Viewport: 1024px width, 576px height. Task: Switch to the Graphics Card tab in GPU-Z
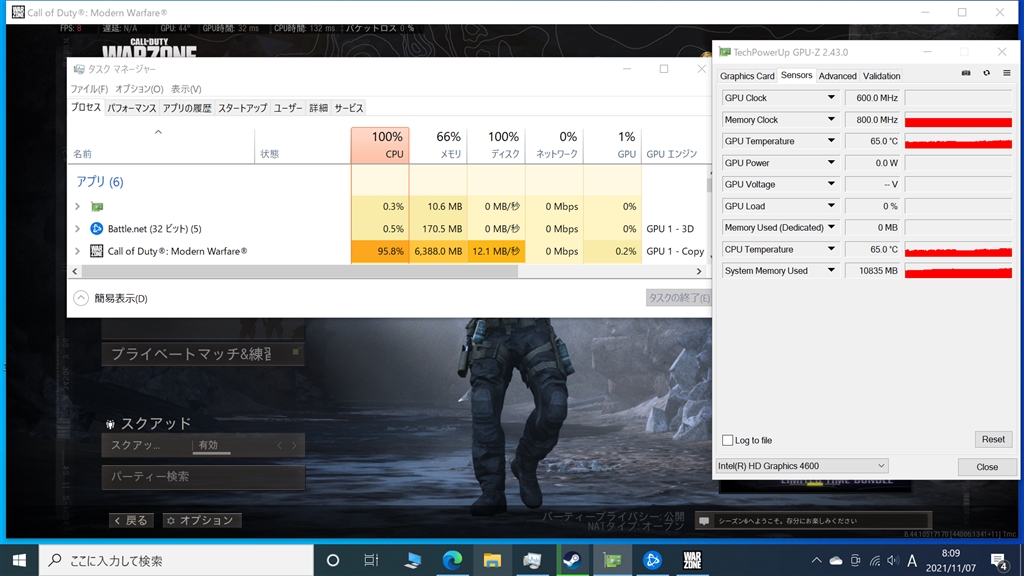tap(747, 76)
